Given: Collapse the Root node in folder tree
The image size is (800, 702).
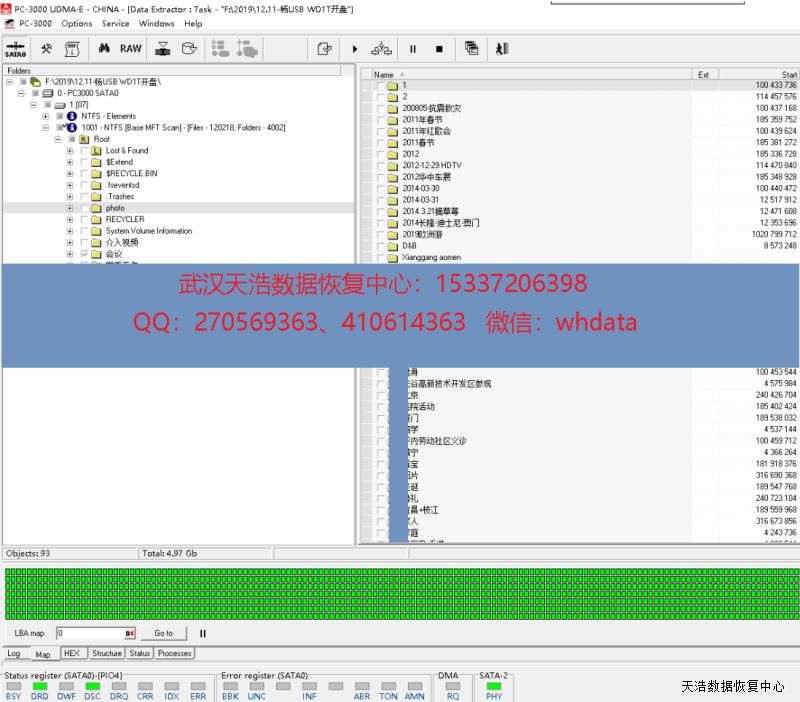Looking at the screenshot, I should pos(58,139).
